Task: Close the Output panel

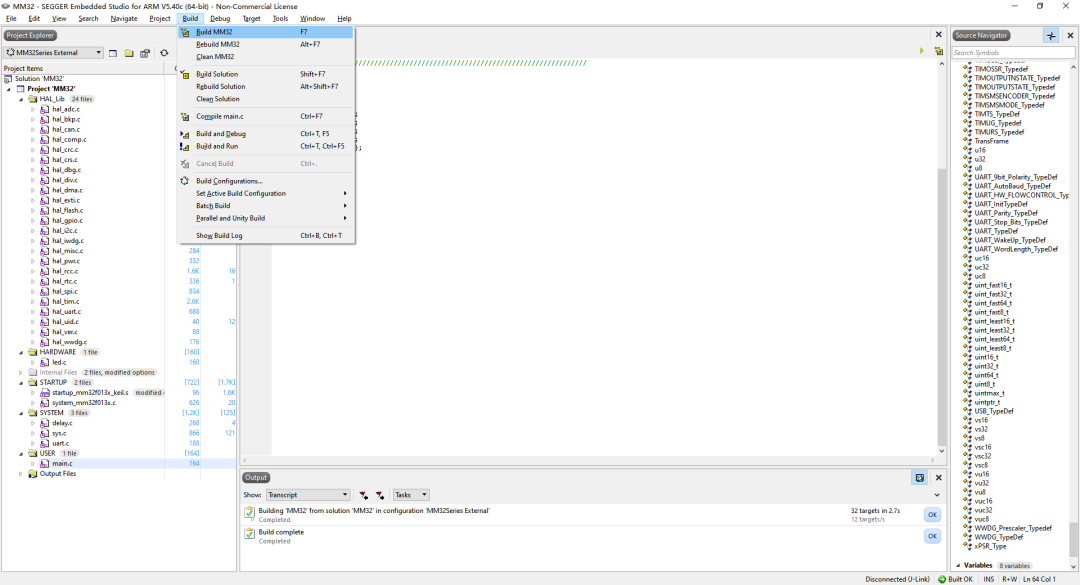Action: tap(938, 478)
